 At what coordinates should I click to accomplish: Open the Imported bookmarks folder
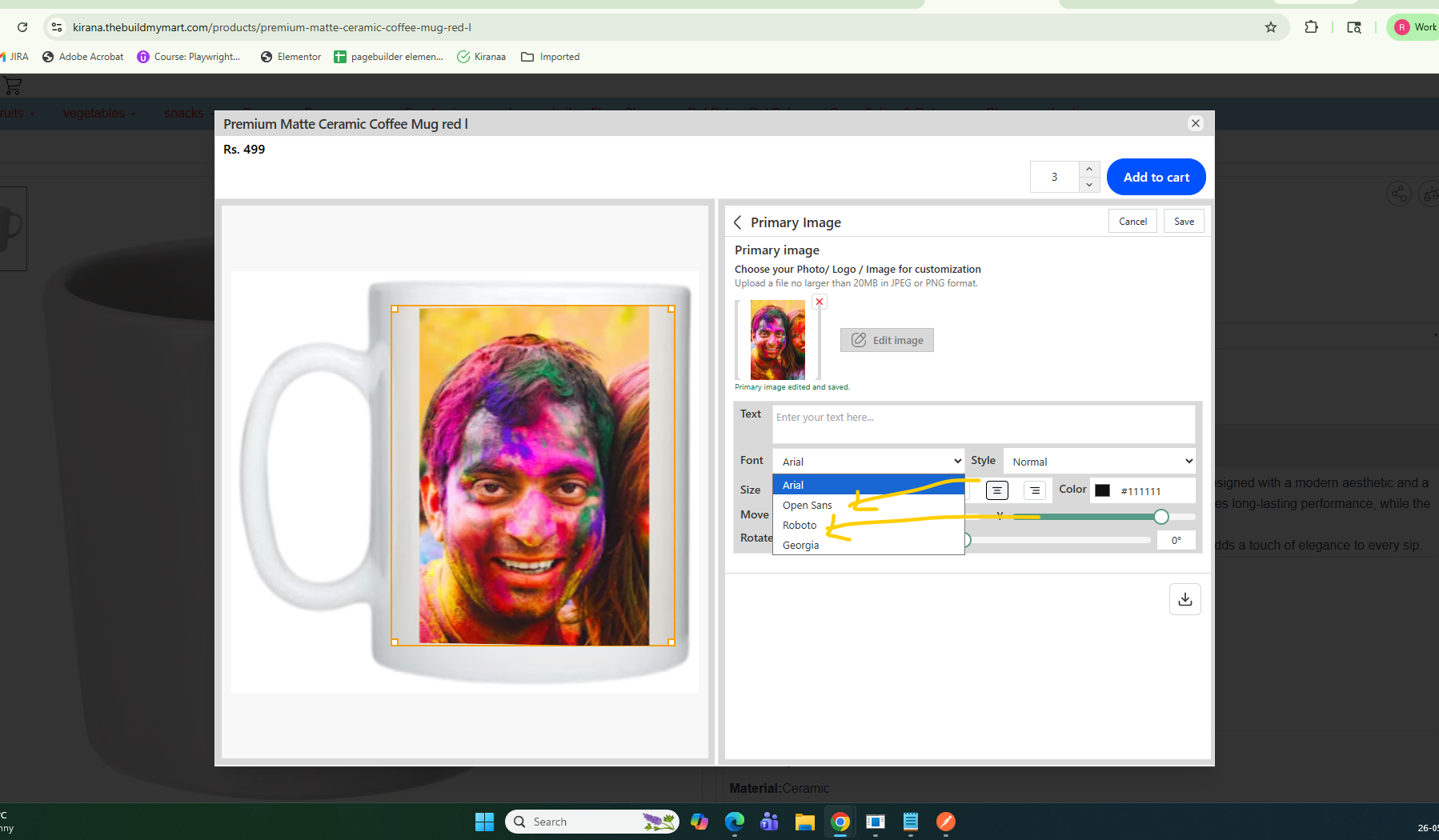(551, 57)
